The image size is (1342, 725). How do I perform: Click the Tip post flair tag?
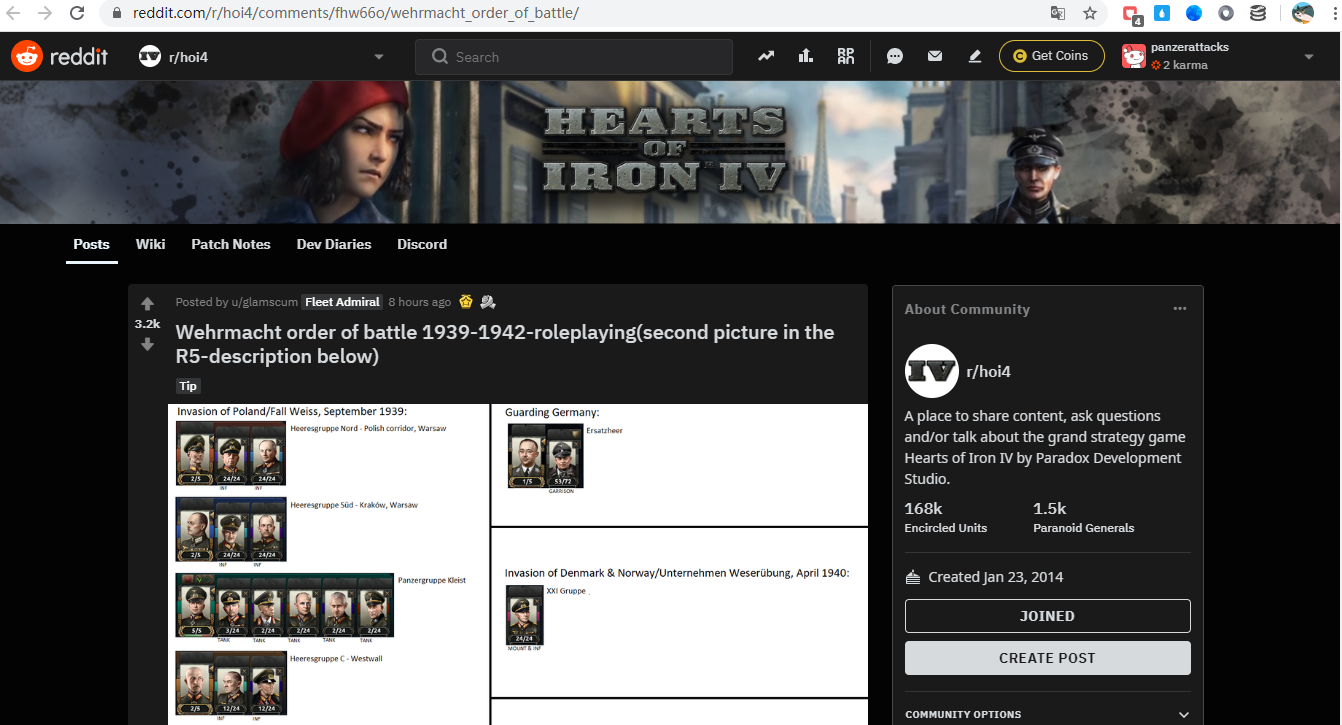(188, 386)
